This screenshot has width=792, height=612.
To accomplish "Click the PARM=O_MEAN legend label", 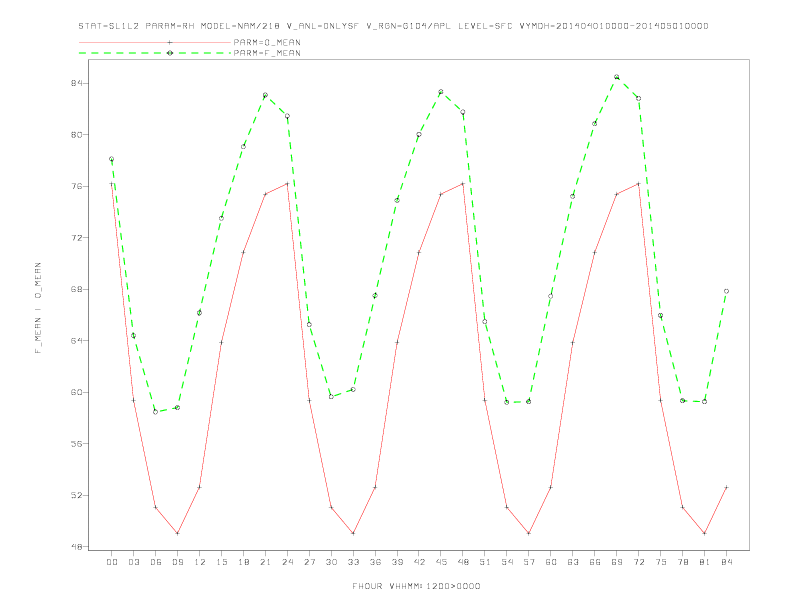I will (x=267, y=42).
